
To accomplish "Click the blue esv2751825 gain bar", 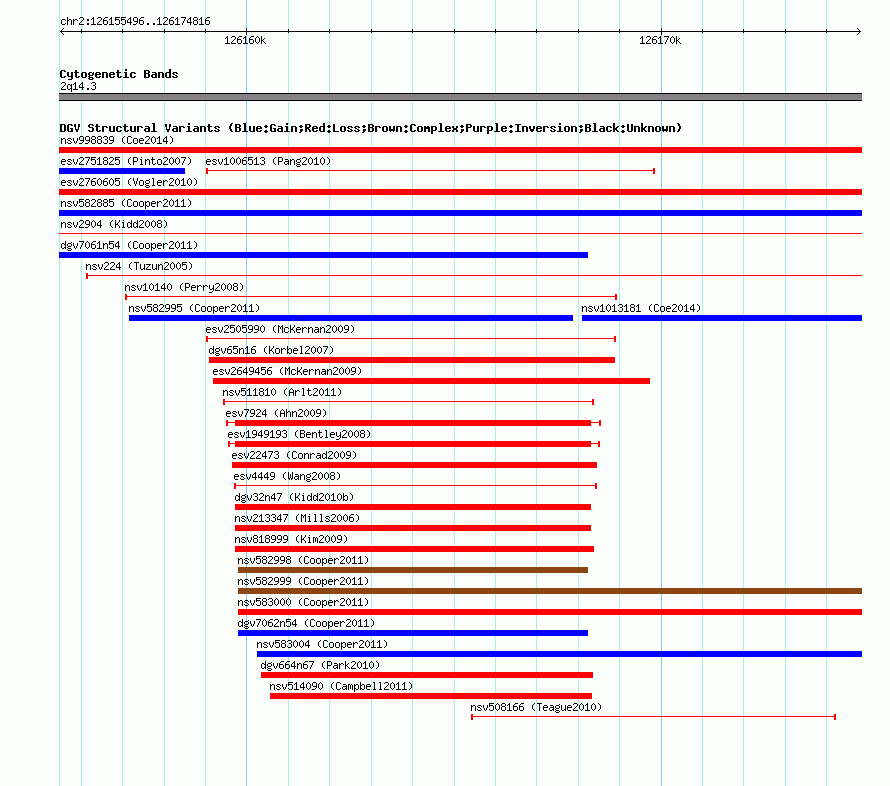I will pos(122,171).
